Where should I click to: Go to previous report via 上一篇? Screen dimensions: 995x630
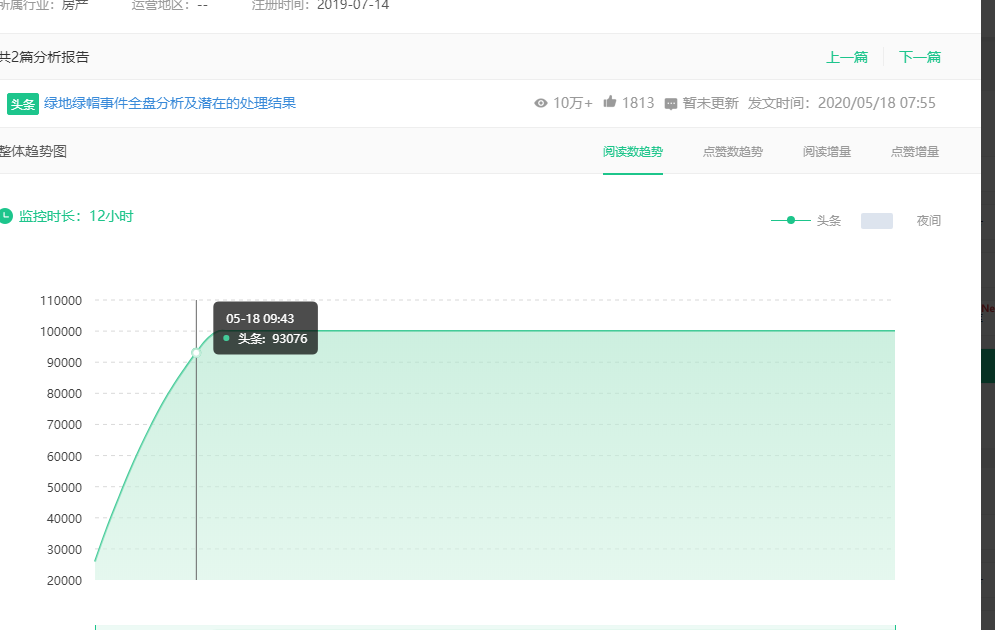846,57
